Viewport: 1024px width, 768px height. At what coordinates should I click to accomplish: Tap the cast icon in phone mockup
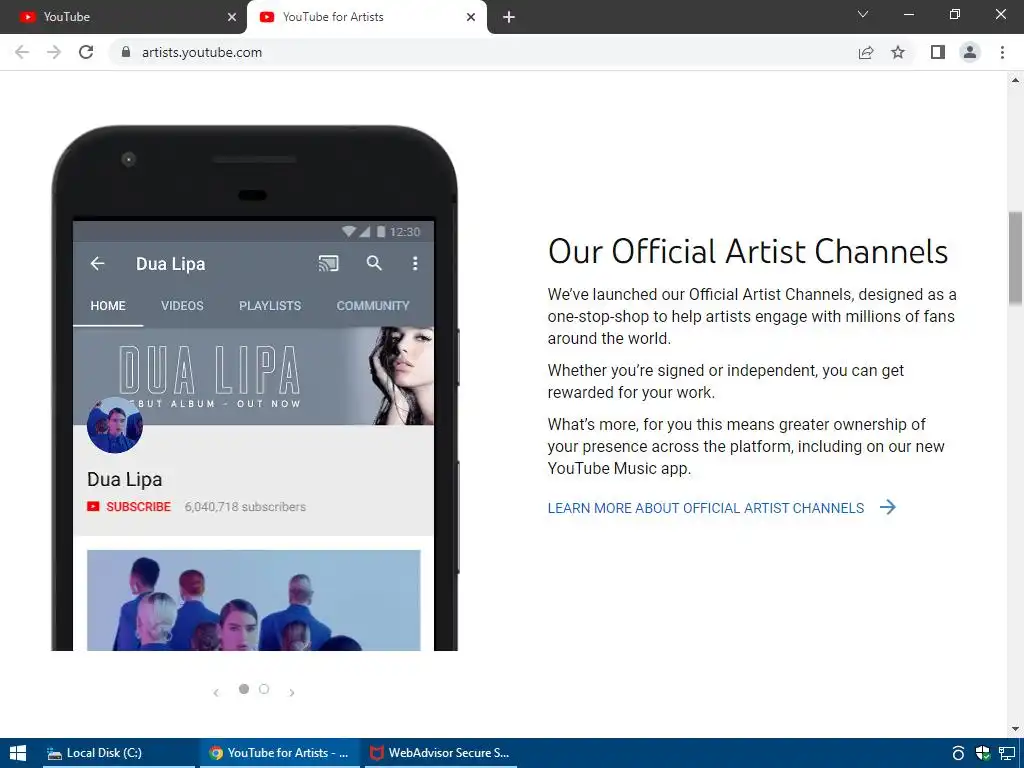click(328, 263)
